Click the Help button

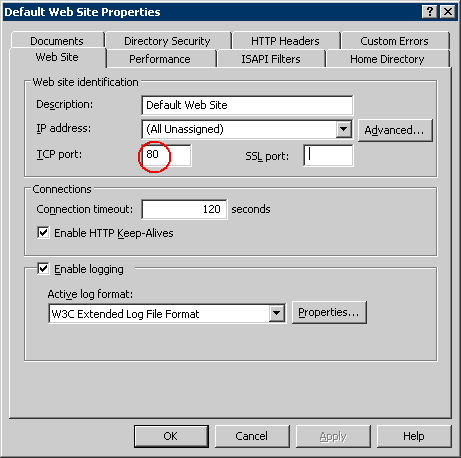(414, 436)
